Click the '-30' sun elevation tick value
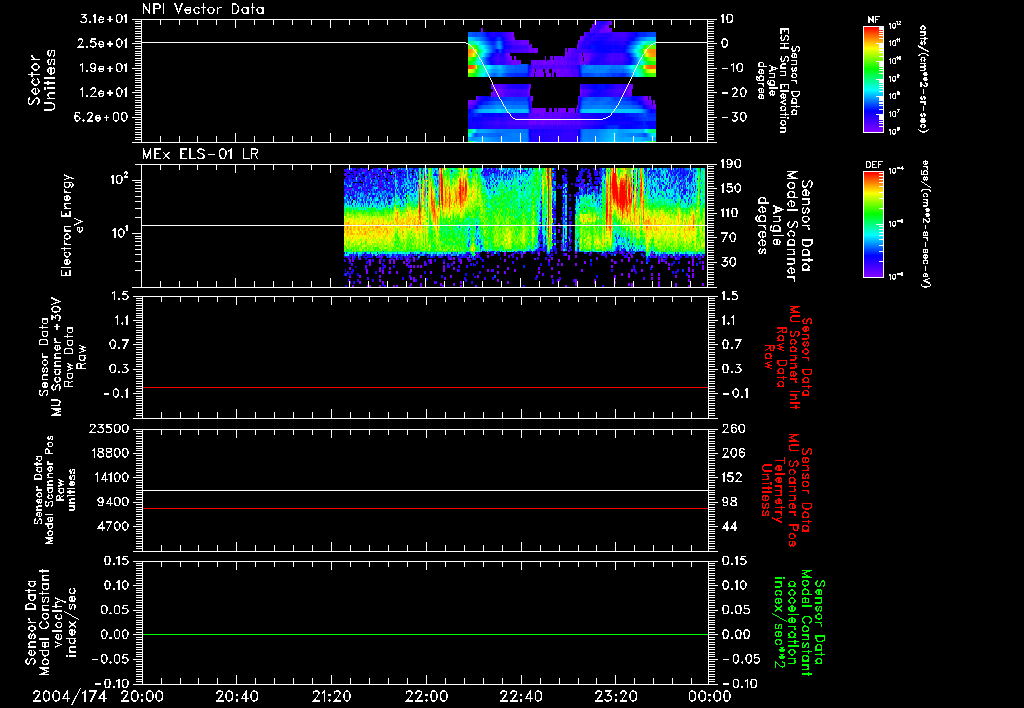The width and height of the screenshot is (1024, 708). point(733,118)
